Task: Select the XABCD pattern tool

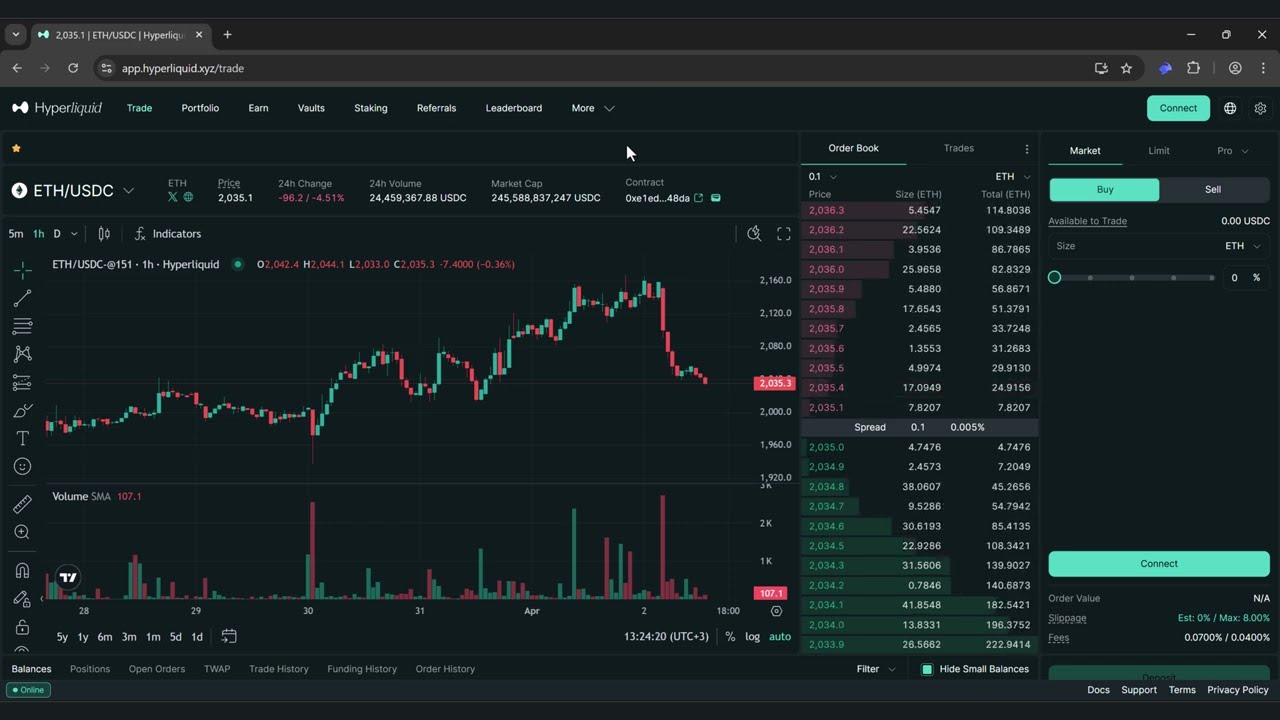Action: [22, 354]
